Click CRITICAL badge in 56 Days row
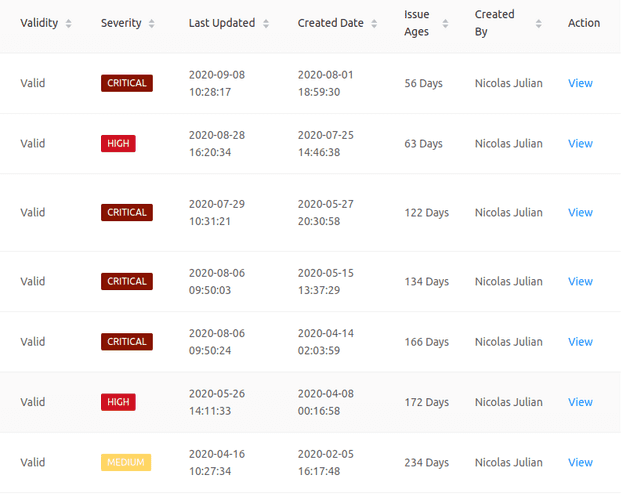Screen dimensions: 630x494 tap(127, 83)
